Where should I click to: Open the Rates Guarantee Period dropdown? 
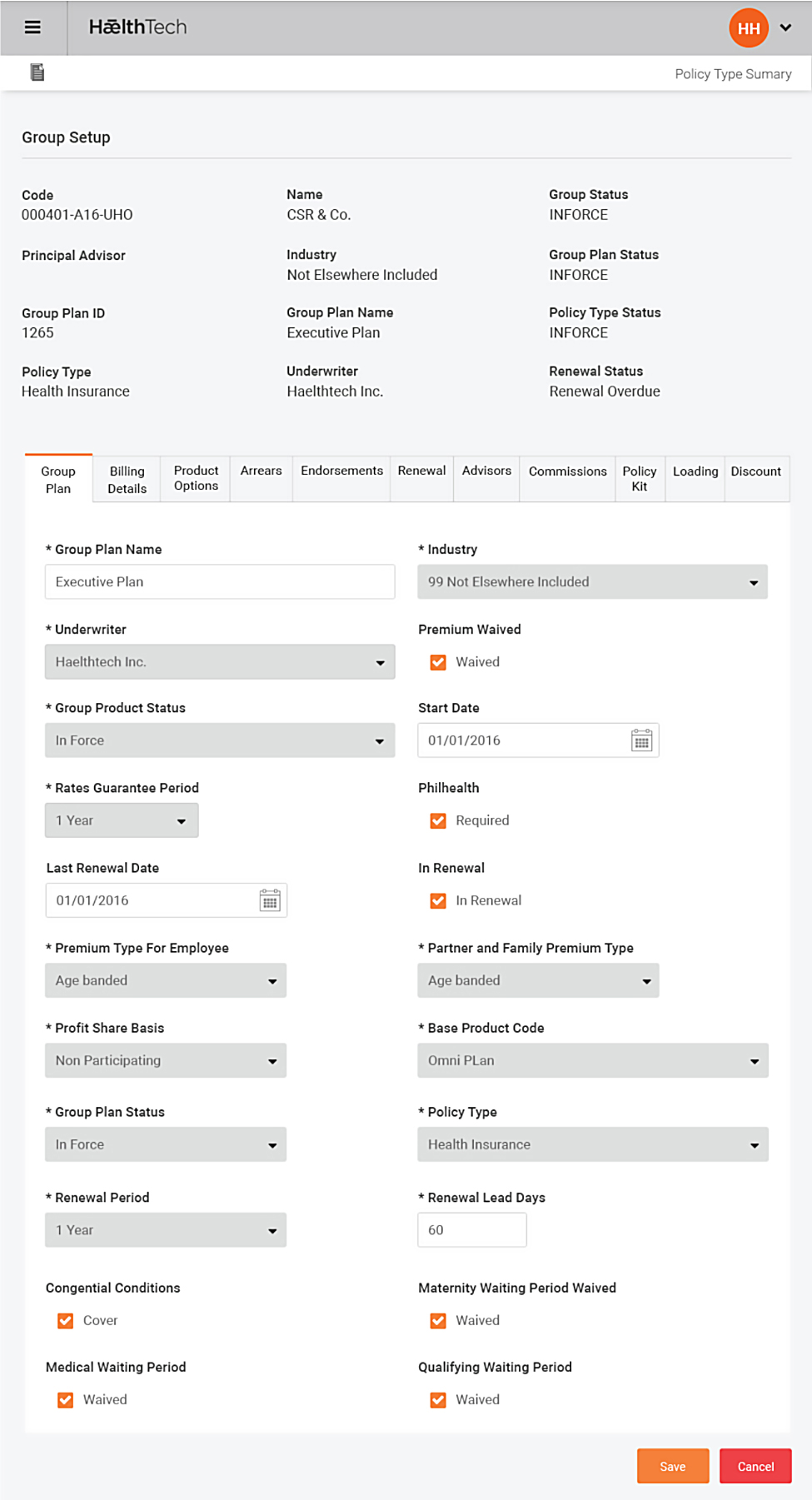coord(122,820)
